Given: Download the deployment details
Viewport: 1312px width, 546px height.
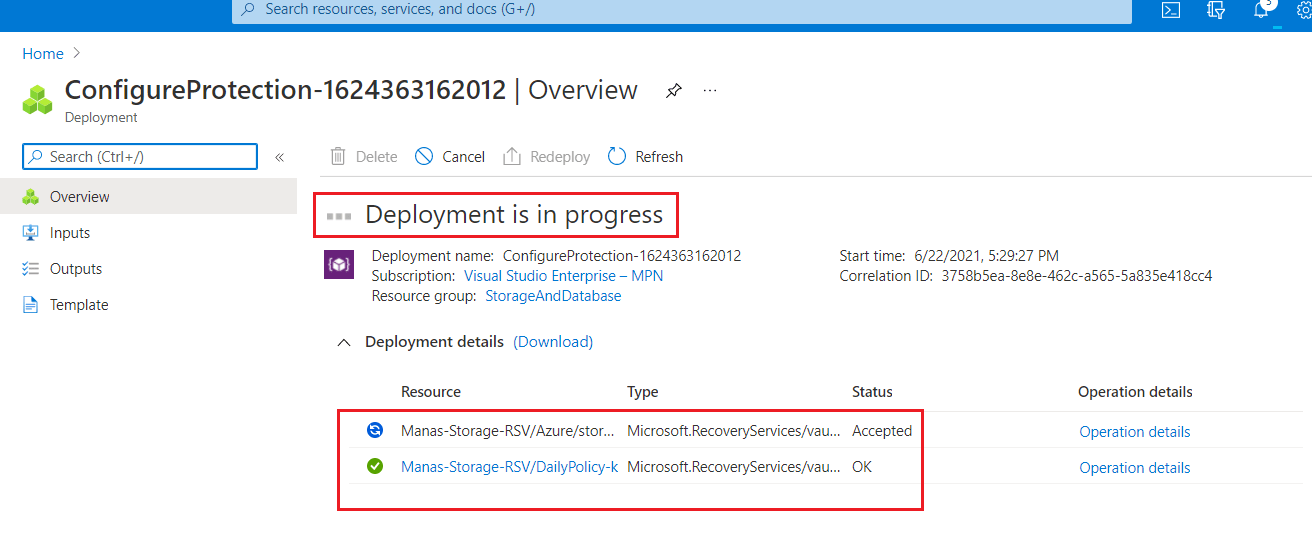Looking at the screenshot, I should [553, 342].
